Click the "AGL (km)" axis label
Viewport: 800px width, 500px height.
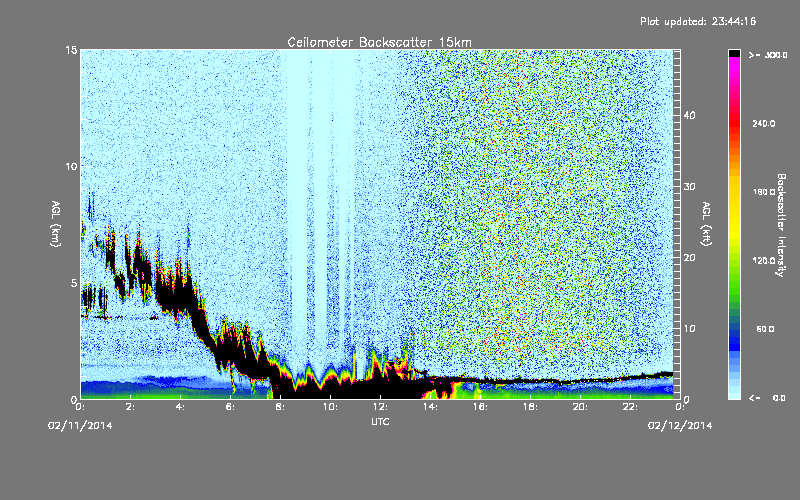click(56, 224)
